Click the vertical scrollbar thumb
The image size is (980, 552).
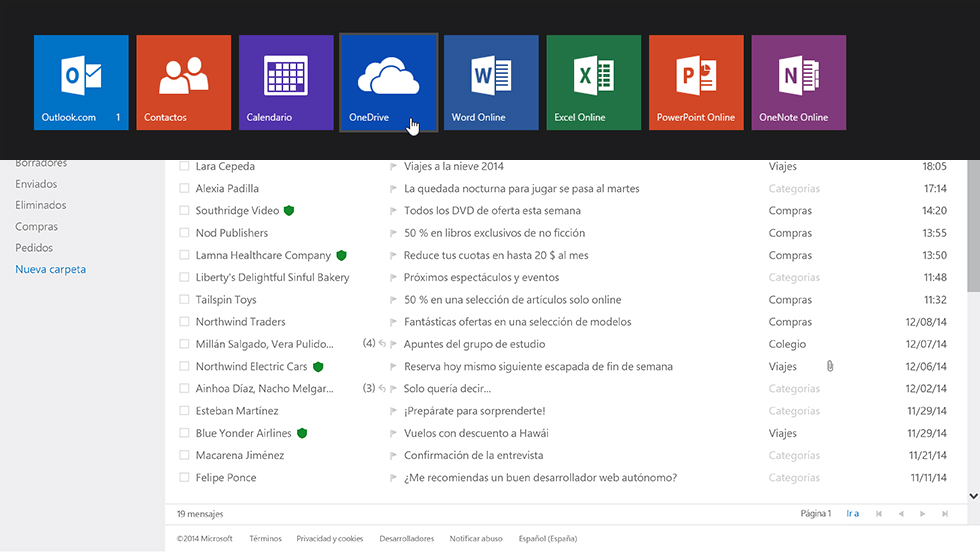[973, 225]
